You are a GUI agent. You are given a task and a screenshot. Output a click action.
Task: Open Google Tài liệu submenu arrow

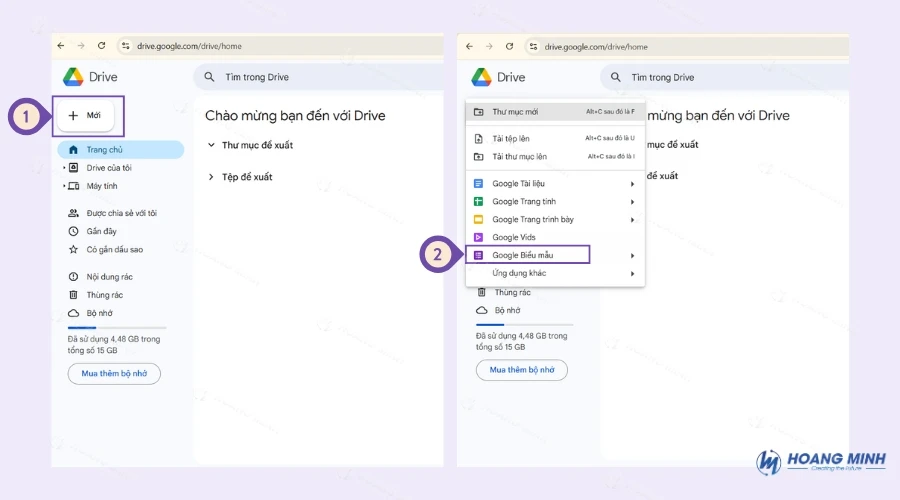click(x=633, y=184)
